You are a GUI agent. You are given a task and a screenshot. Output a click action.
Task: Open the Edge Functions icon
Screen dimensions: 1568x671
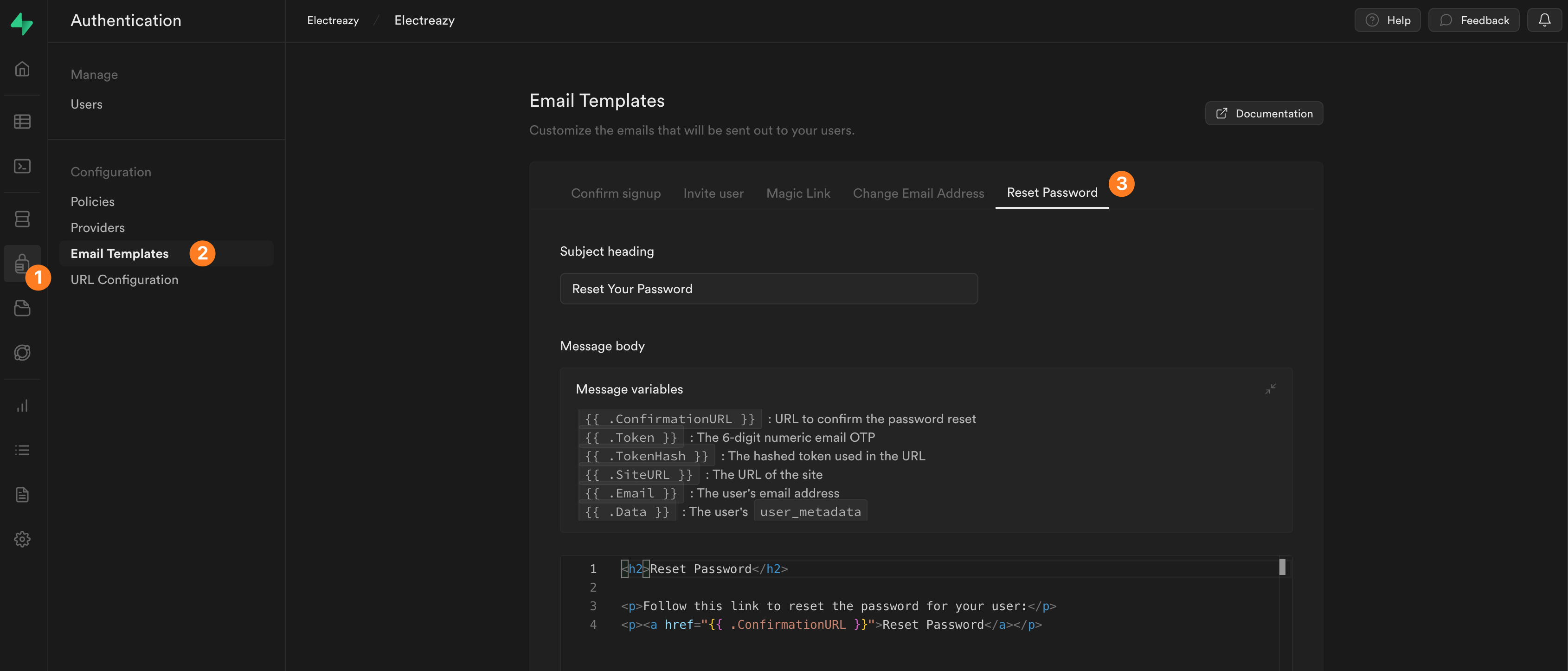tap(22, 352)
